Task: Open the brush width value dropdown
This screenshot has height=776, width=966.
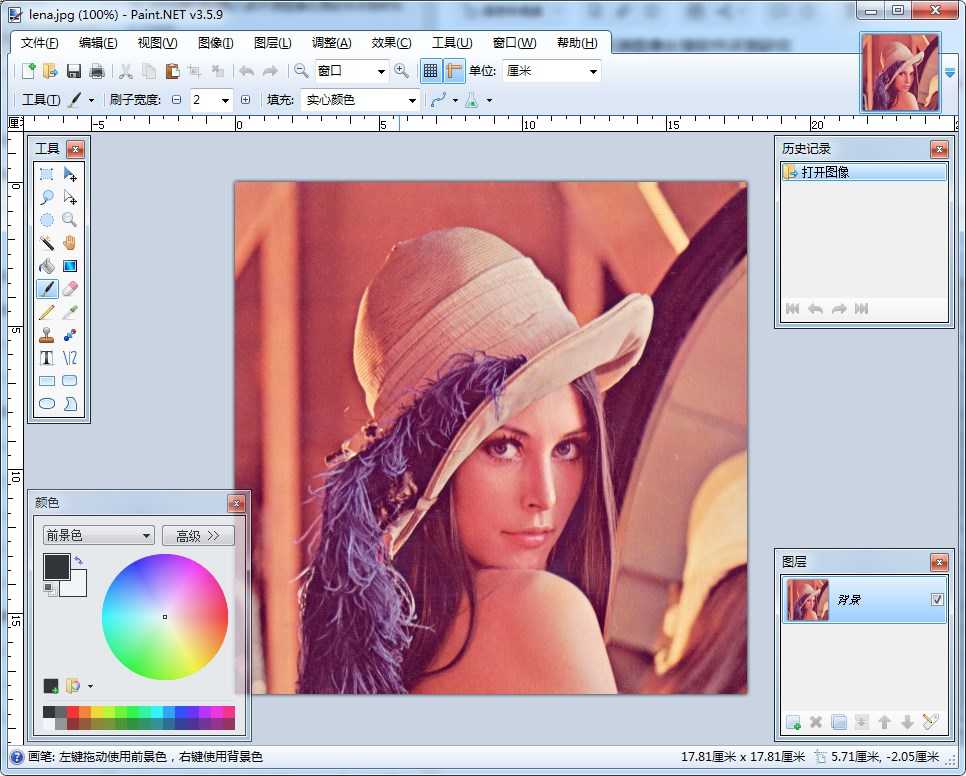Action: (225, 100)
